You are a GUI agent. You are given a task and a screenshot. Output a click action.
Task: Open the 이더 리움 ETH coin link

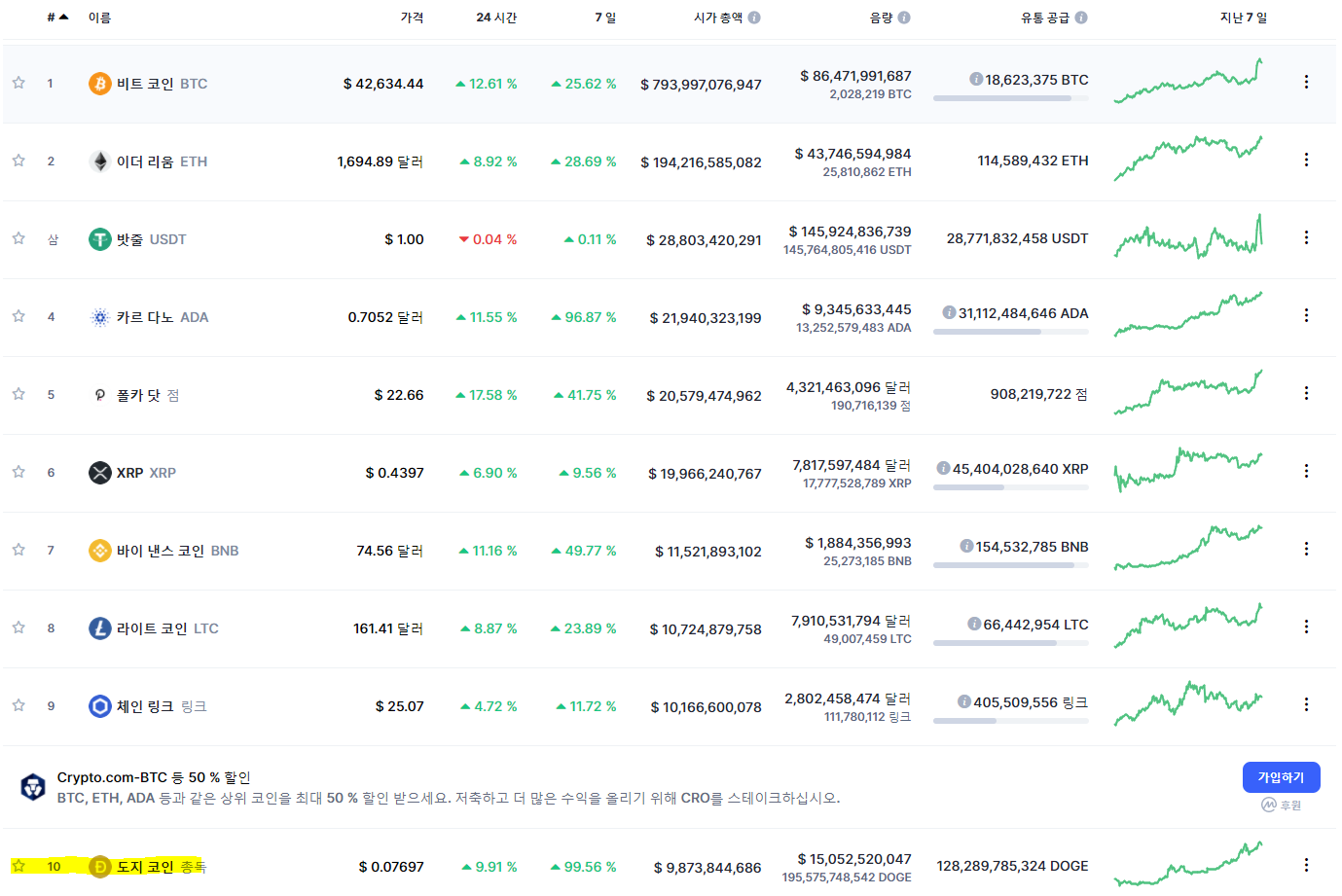click(162, 161)
